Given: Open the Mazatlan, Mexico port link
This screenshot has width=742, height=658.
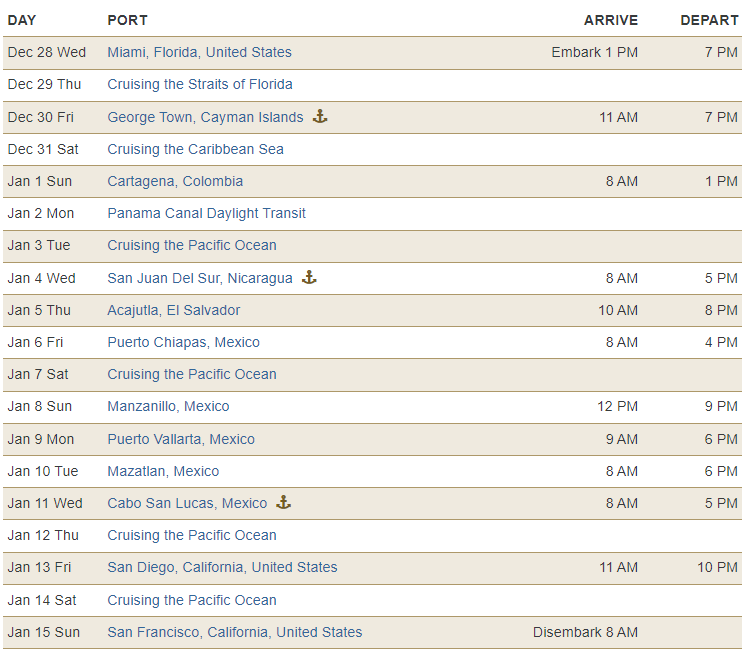Looking at the screenshot, I should click(x=163, y=471).
